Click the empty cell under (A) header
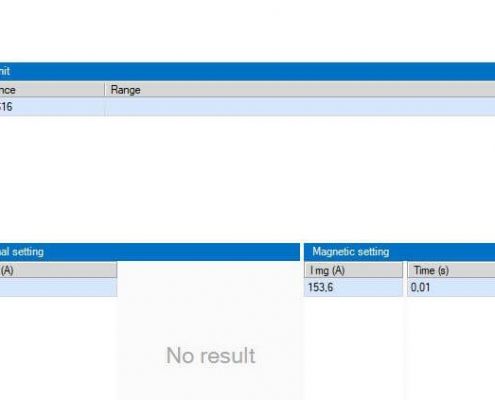Screen dimensions: 495x400 tap(58, 287)
